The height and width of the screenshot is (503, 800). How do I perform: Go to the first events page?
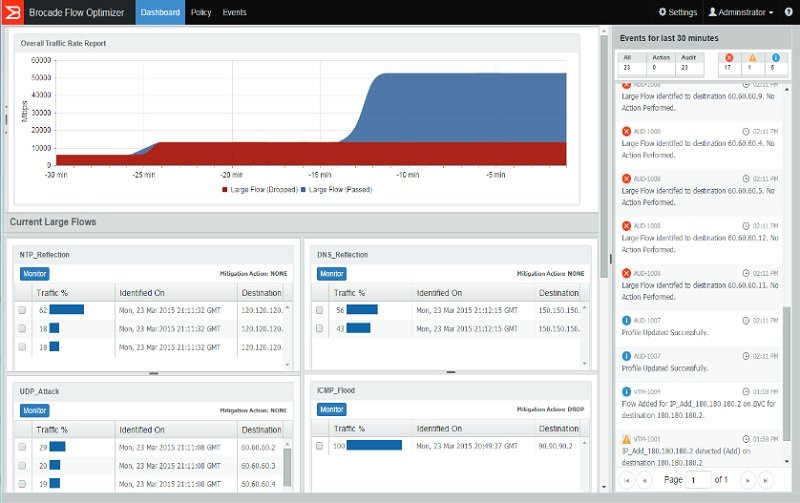(x=627, y=480)
